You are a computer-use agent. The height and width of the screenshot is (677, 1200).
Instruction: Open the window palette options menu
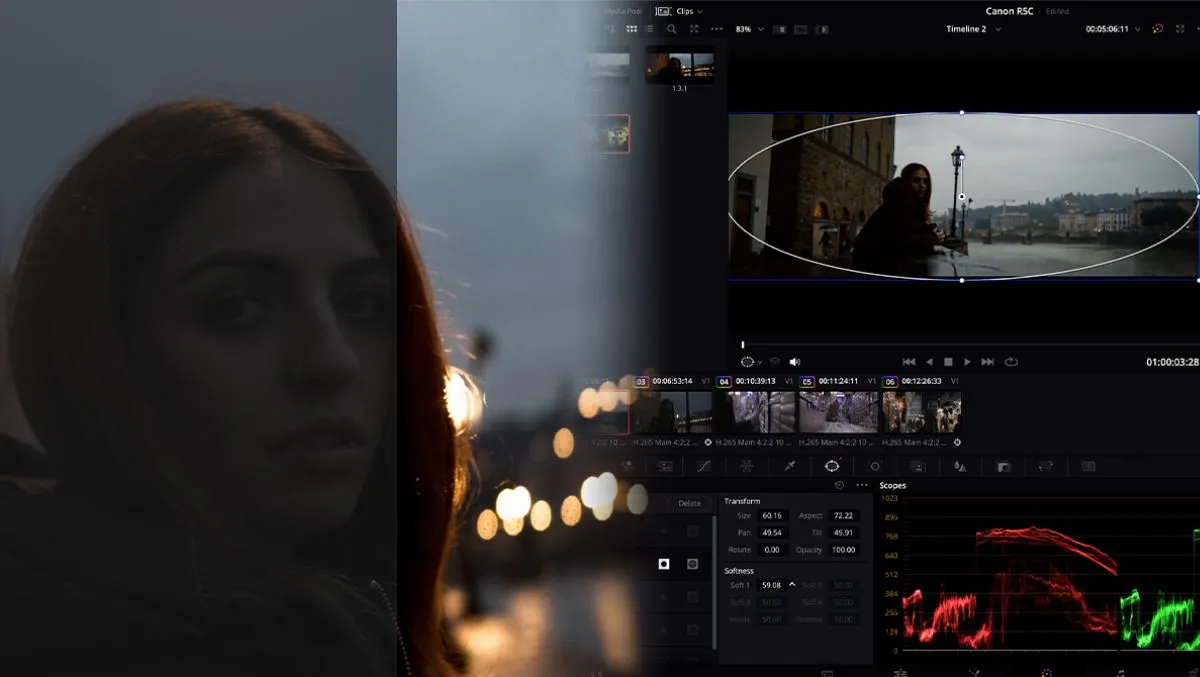click(862, 485)
